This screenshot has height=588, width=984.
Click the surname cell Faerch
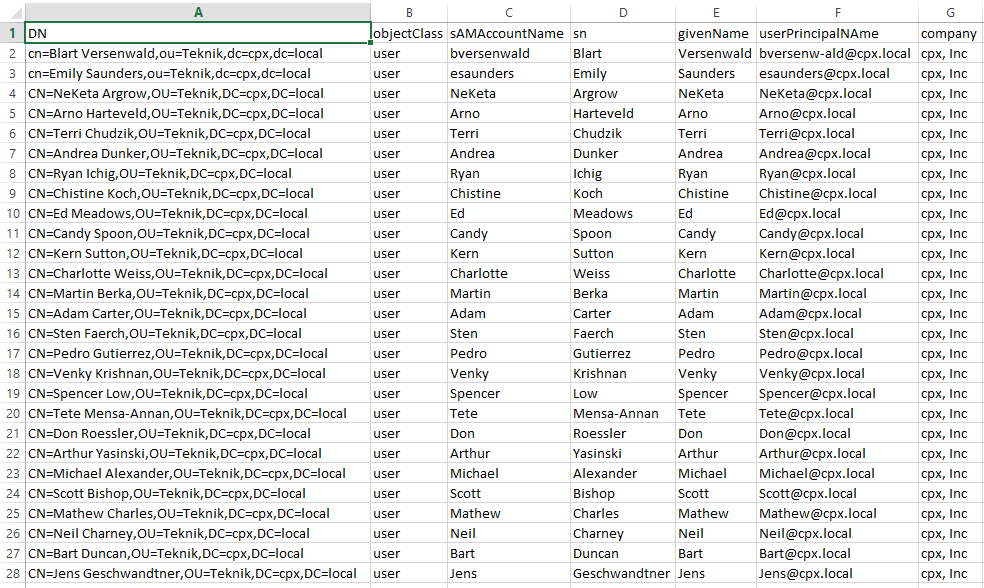[x=623, y=333]
